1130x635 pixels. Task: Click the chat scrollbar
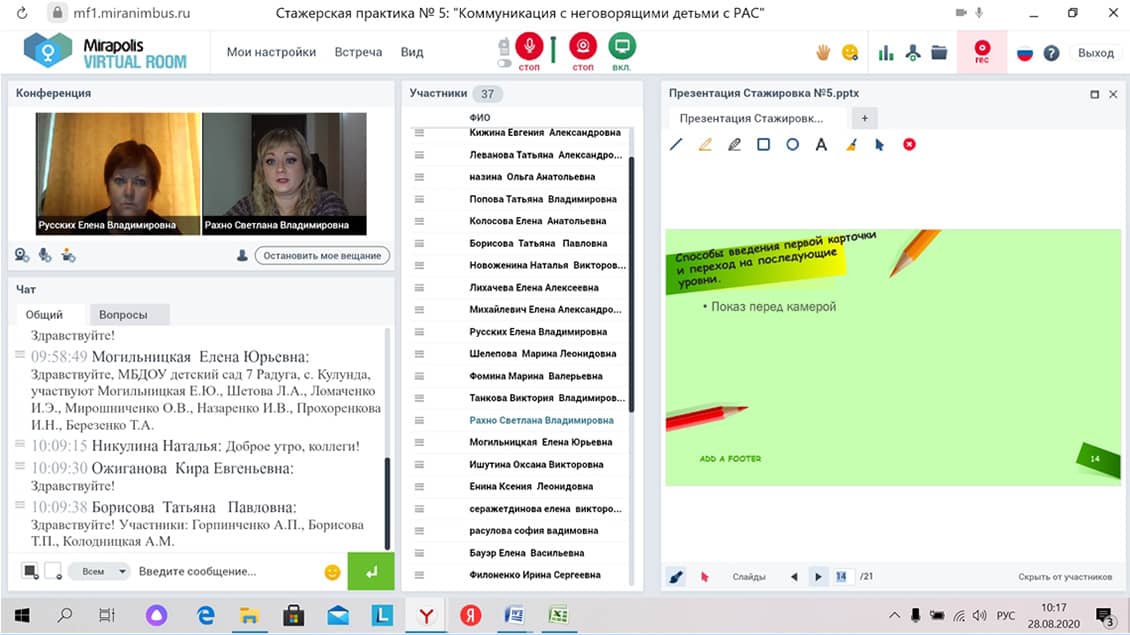(x=387, y=504)
